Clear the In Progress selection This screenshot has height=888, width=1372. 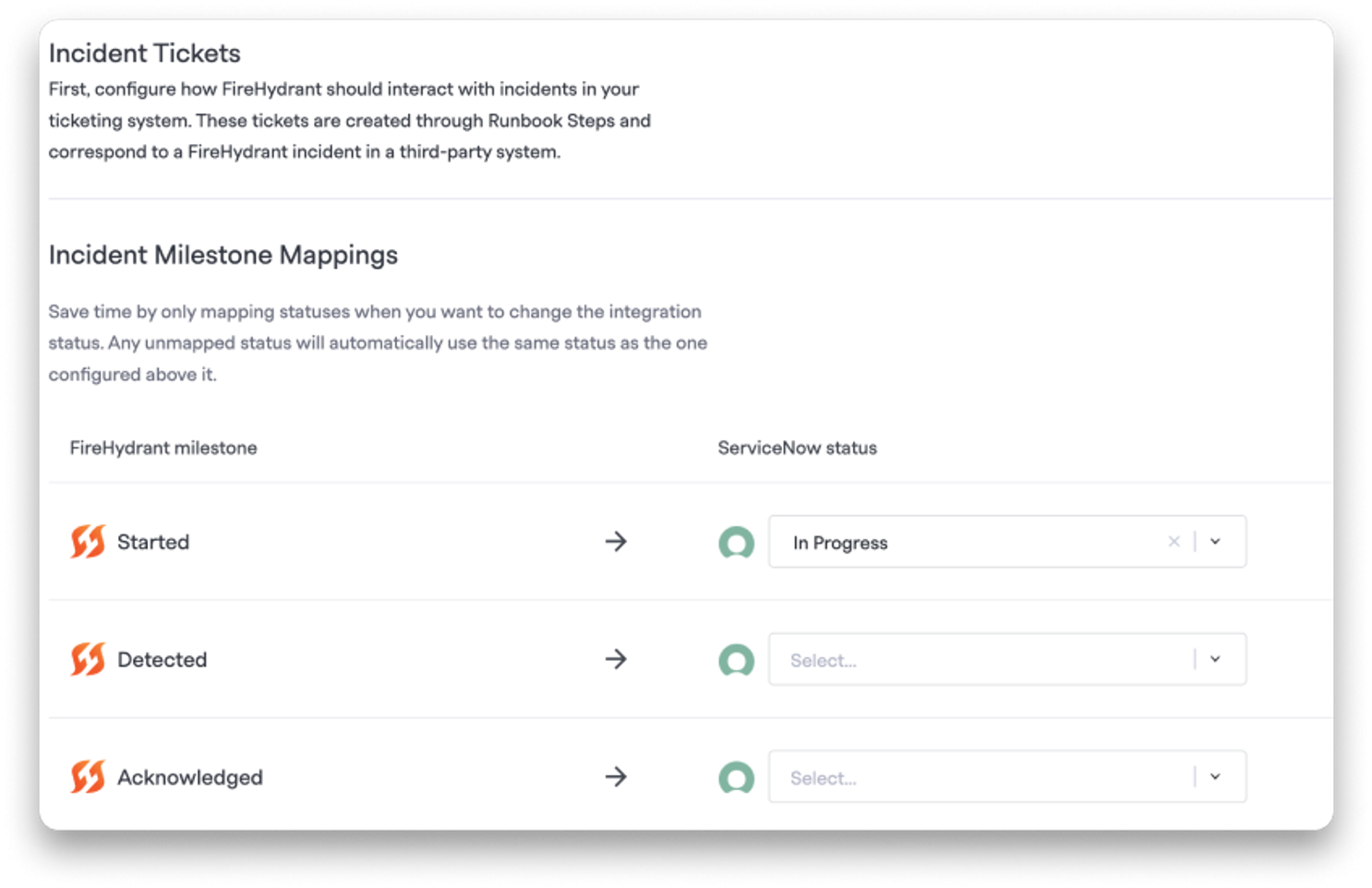coord(1173,542)
